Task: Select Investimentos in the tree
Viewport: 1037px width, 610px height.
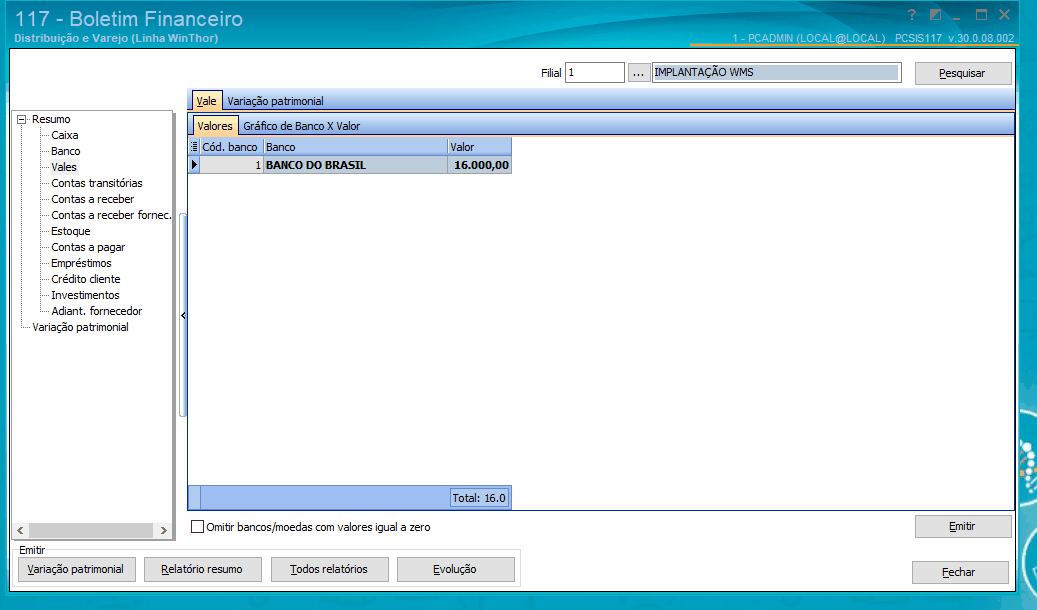Action: coord(85,295)
